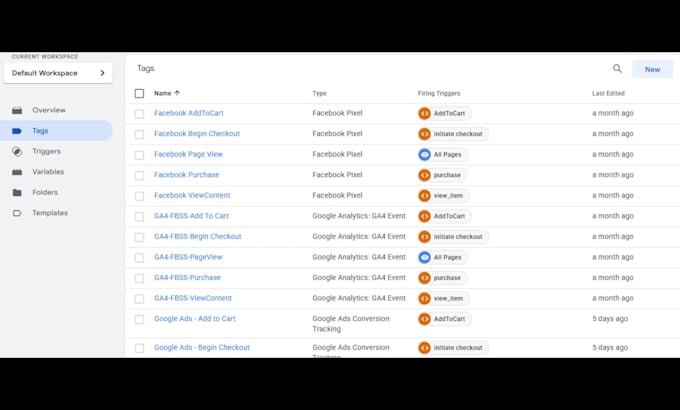680x410 pixels.
Task: Toggle the select-all tags checkbox in header
Action: (x=139, y=93)
